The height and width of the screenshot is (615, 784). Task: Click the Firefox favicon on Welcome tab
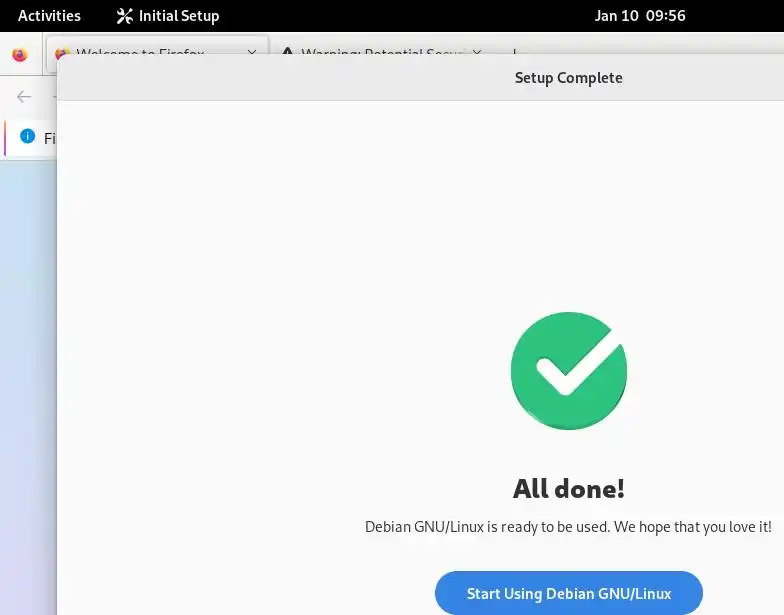pos(61,52)
